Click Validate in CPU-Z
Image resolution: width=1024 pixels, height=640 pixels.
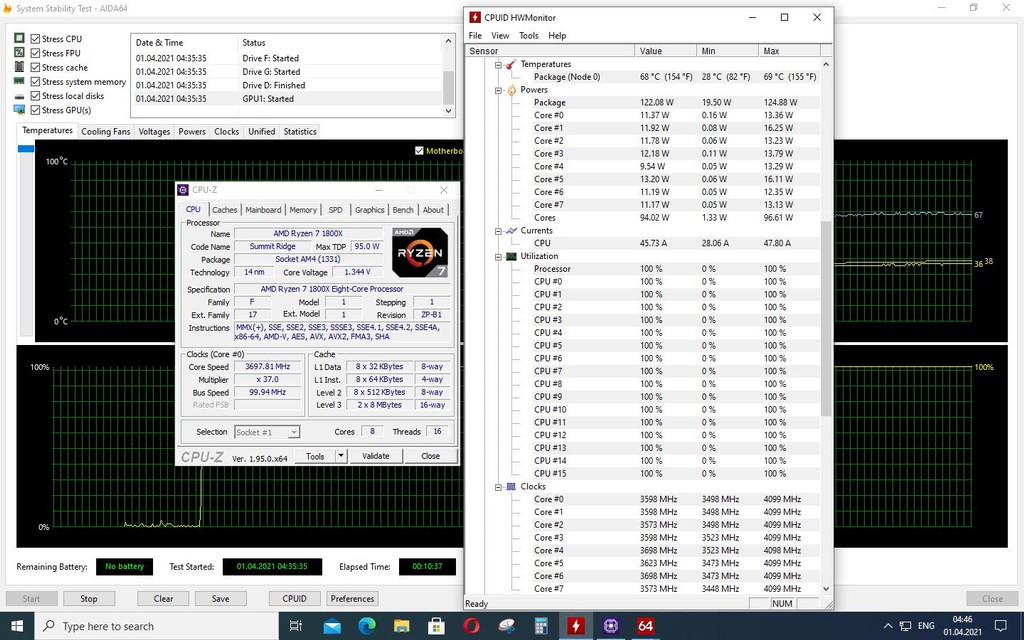coord(376,456)
